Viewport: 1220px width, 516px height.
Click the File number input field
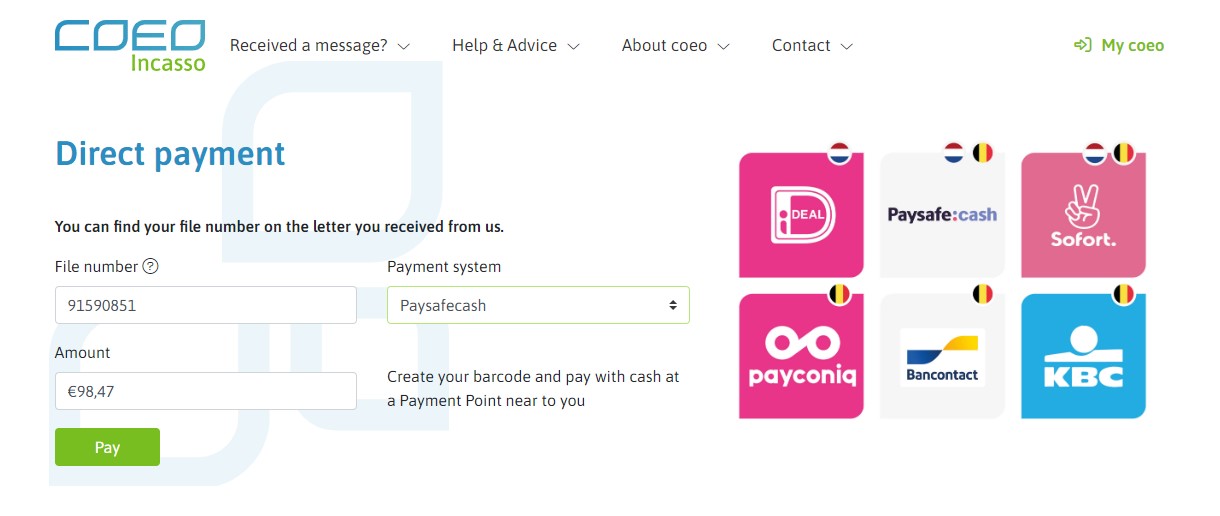206,305
